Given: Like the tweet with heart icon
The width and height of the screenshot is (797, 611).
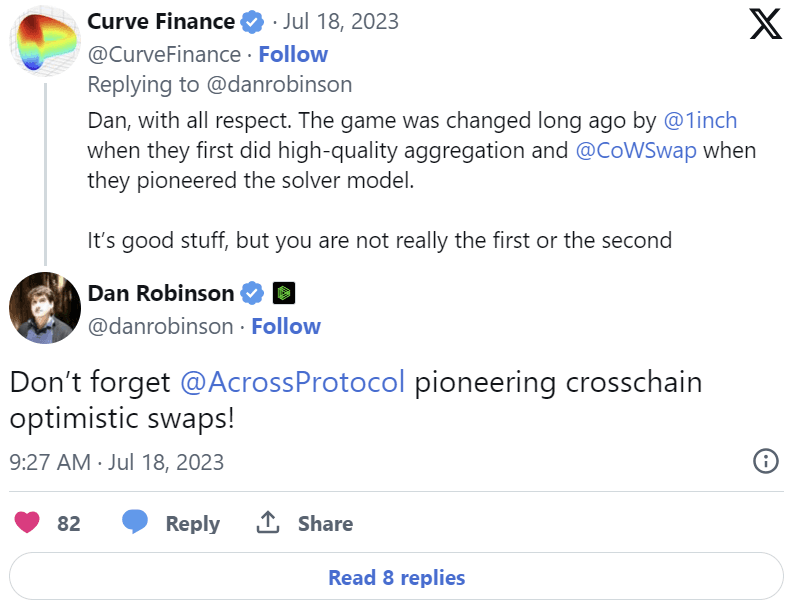Looking at the screenshot, I should click(28, 523).
